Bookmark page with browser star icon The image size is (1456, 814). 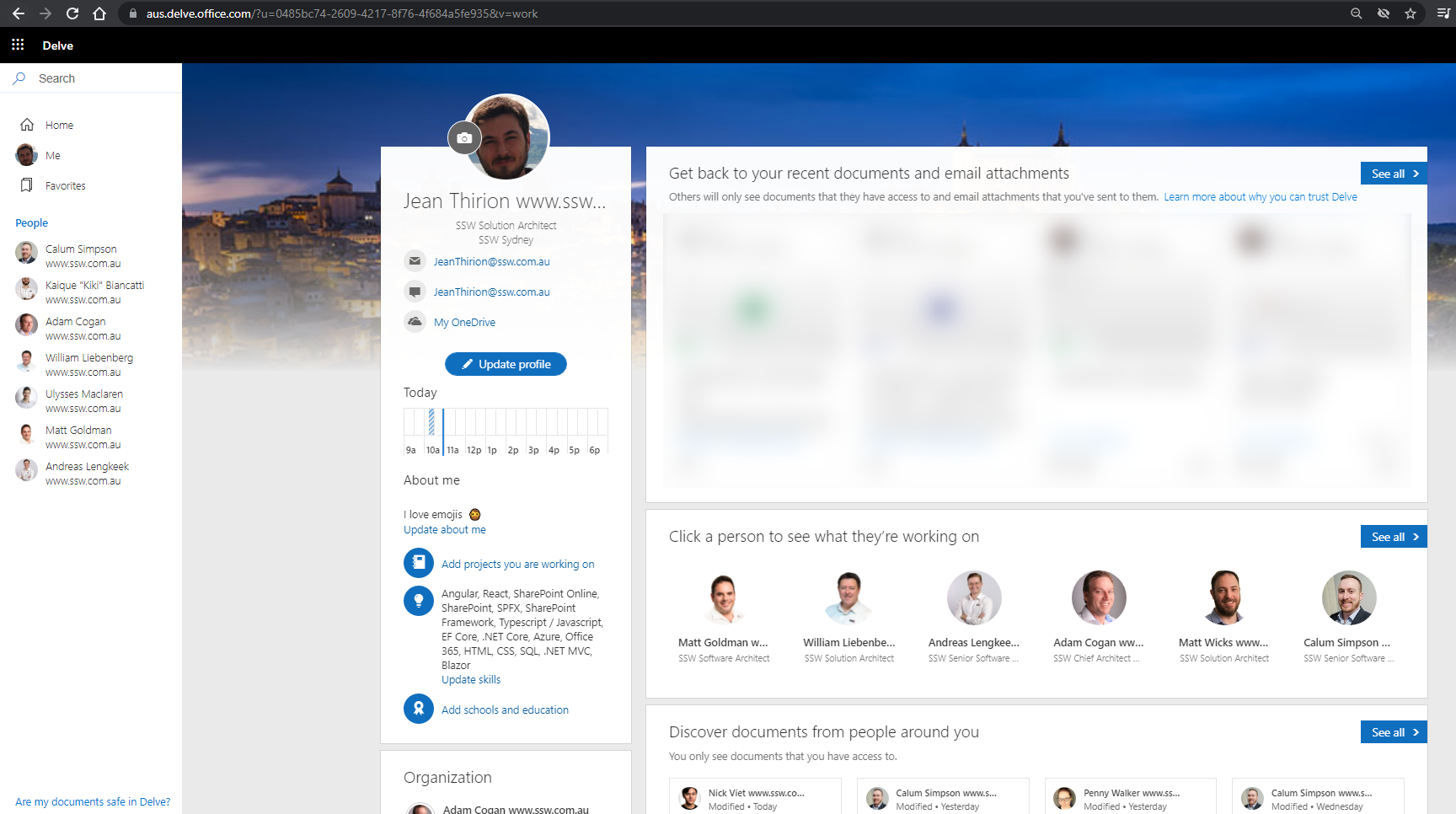click(x=1410, y=13)
